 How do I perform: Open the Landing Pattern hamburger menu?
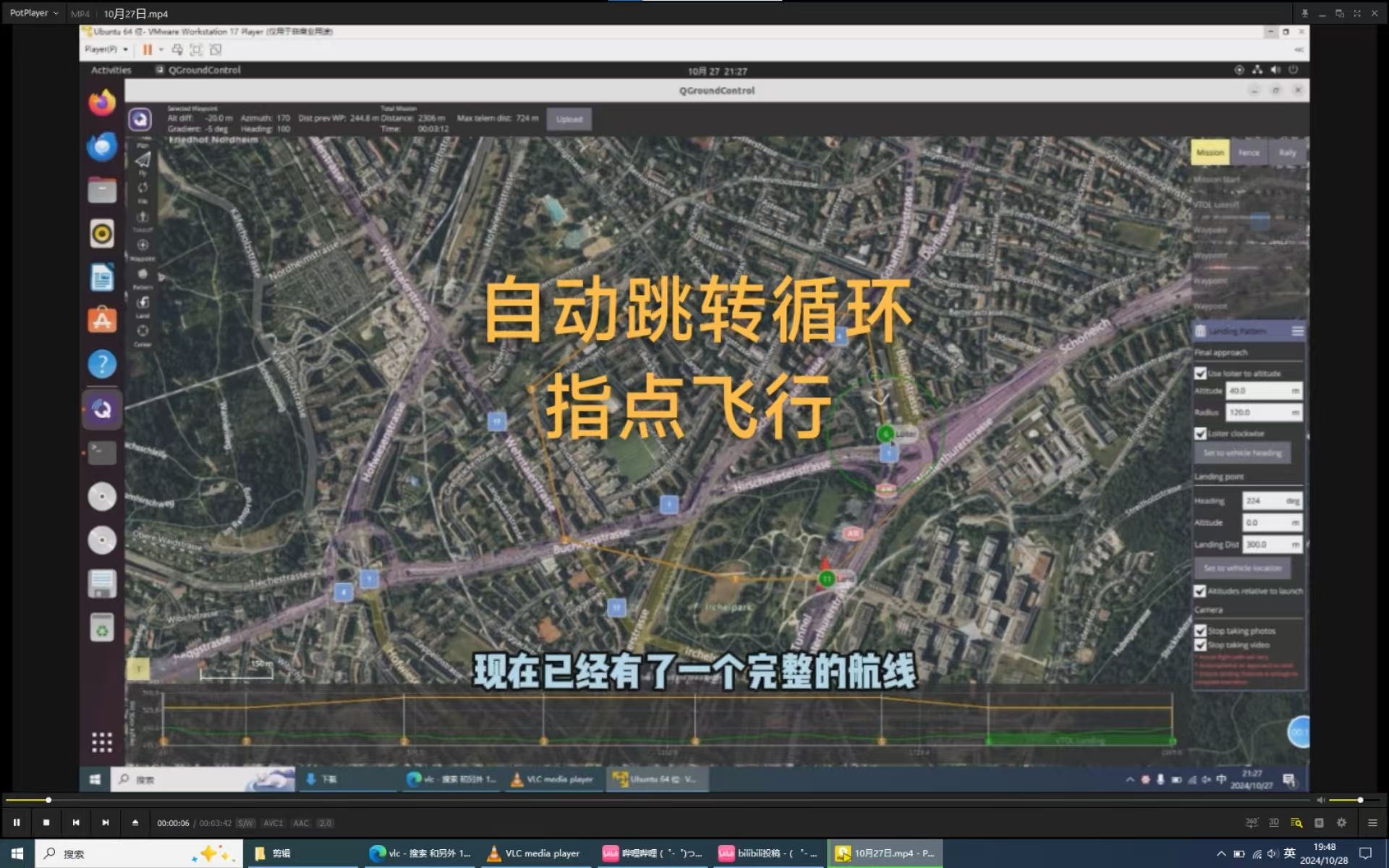(x=1297, y=331)
